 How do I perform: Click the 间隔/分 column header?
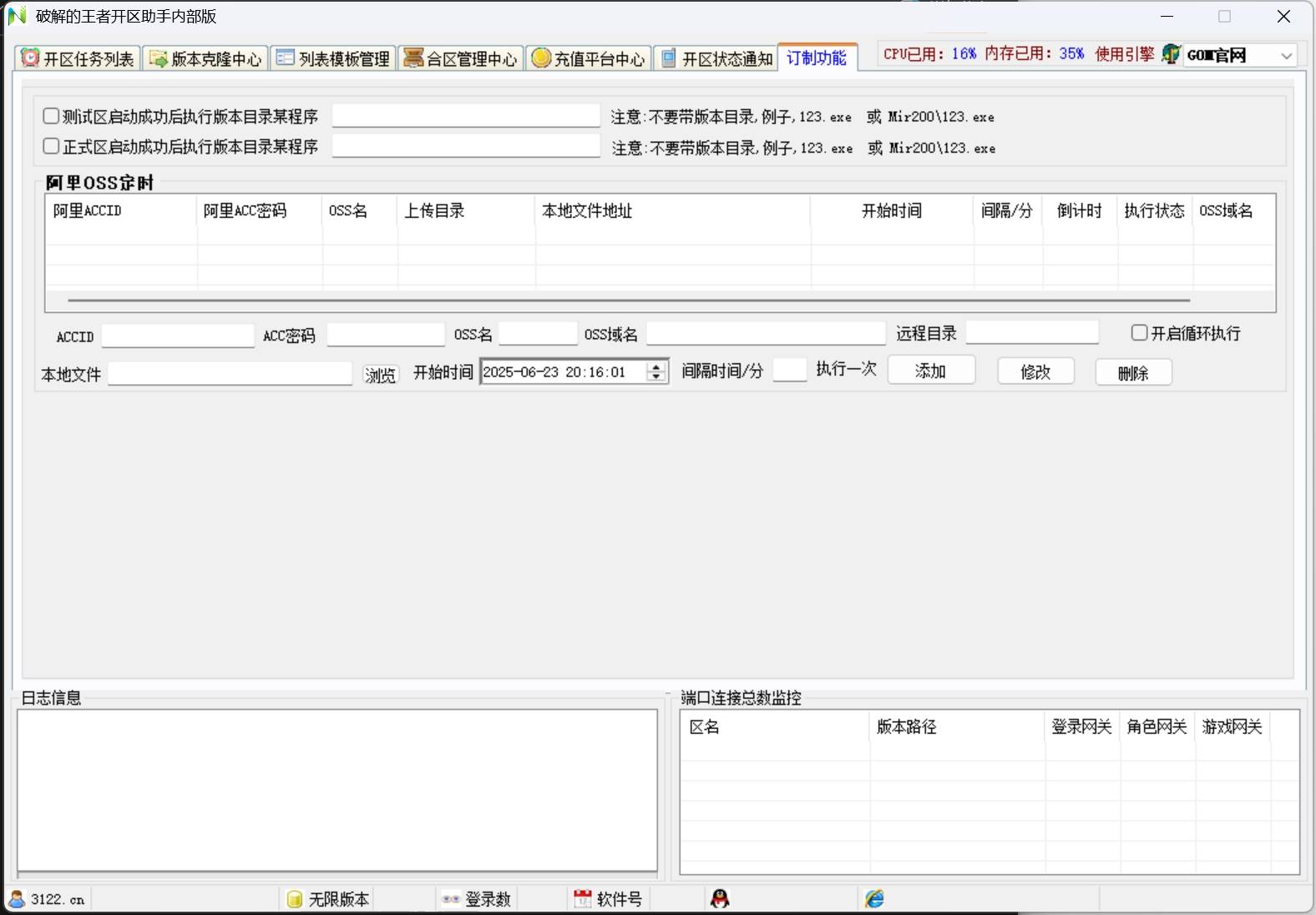pyautogui.click(x=1007, y=210)
